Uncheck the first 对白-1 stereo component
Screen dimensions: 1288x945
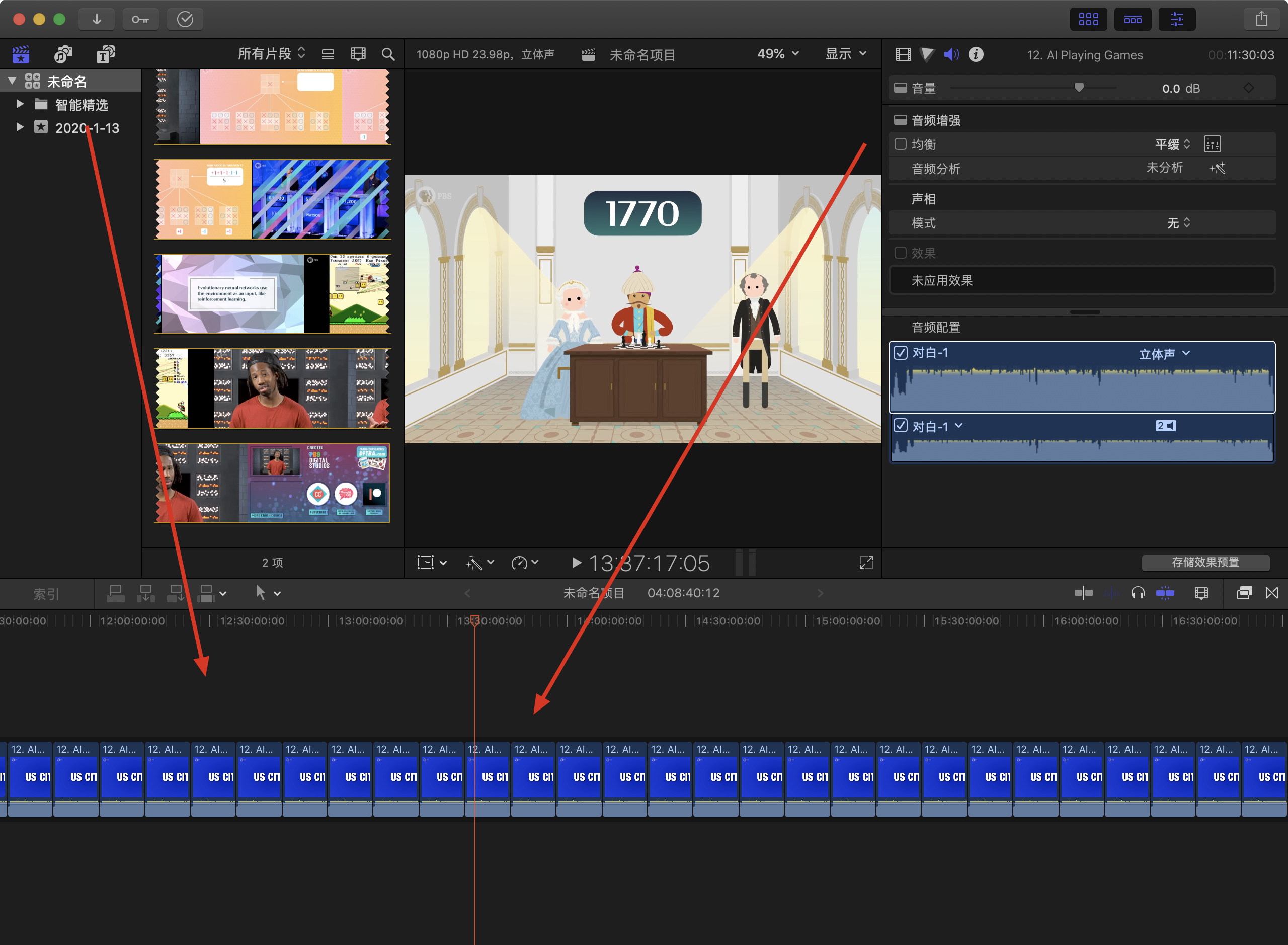pyautogui.click(x=900, y=353)
